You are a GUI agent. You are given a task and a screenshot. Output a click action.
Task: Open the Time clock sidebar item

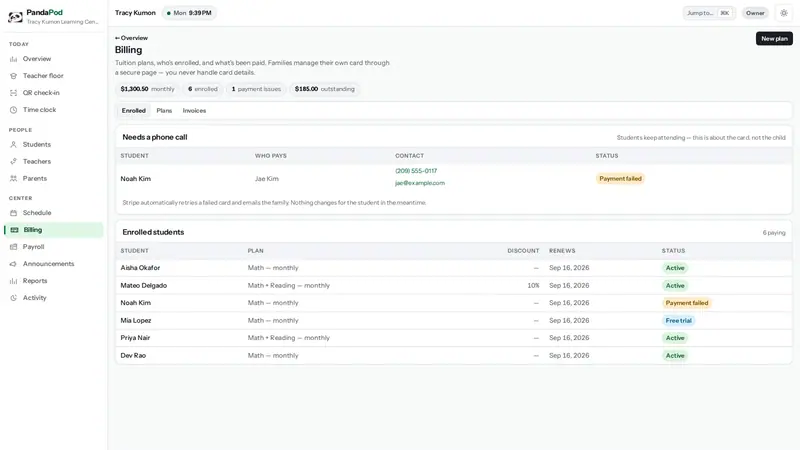pyautogui.click(x=54, y=110)
